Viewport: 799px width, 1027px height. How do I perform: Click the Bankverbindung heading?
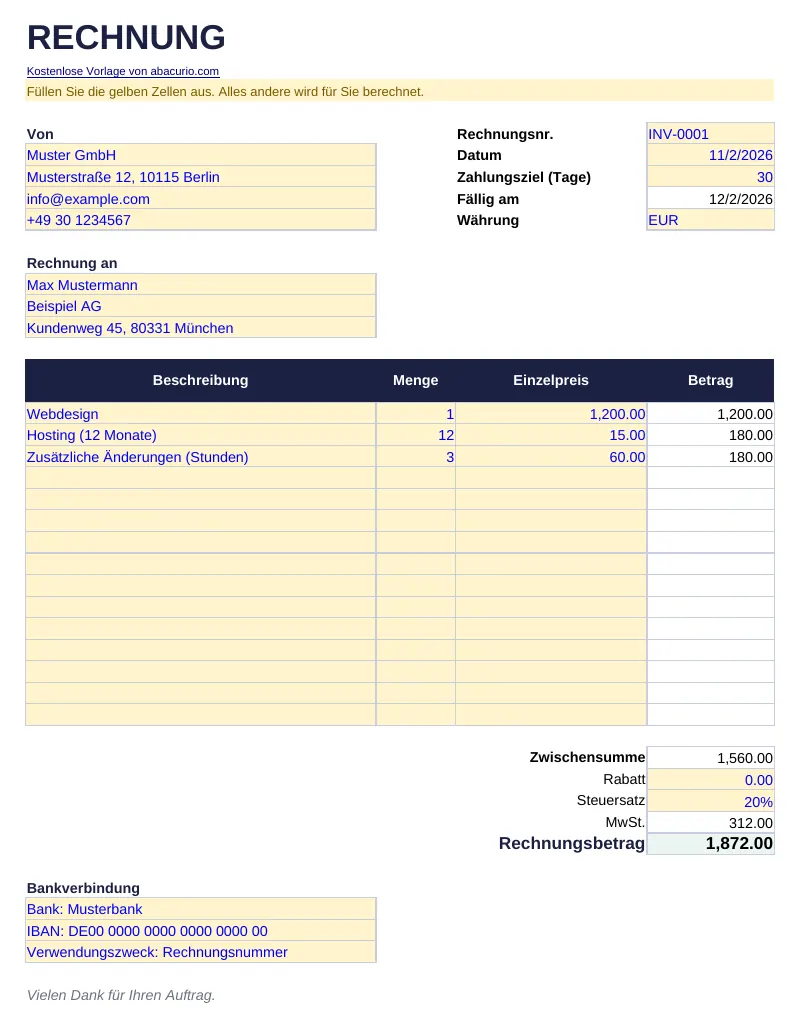[83, 888]
